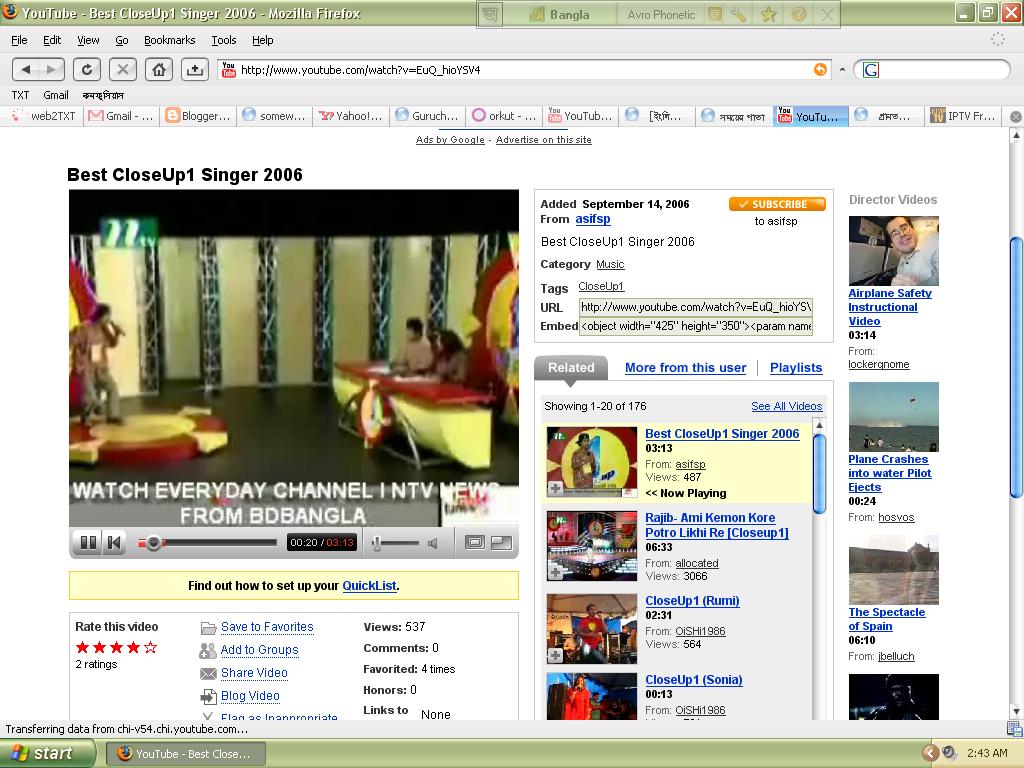
Task: Open the asifsp profile link after From
Action: point(592,219)
